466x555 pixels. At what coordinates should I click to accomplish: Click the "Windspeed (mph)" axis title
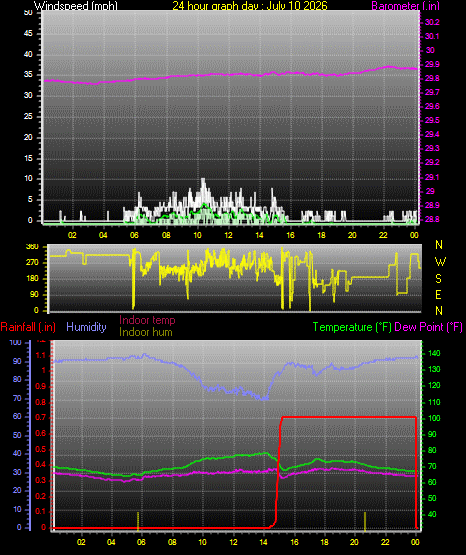[x=76, y=6]
